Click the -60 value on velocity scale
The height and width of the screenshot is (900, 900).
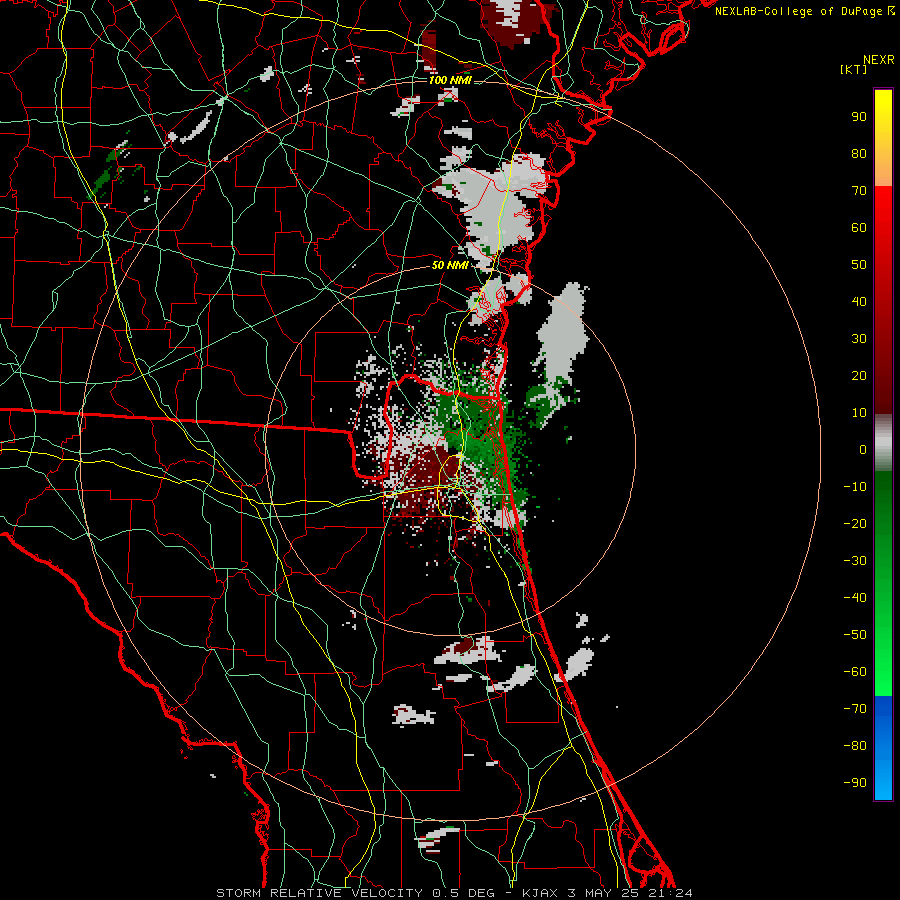pos(855,672)
